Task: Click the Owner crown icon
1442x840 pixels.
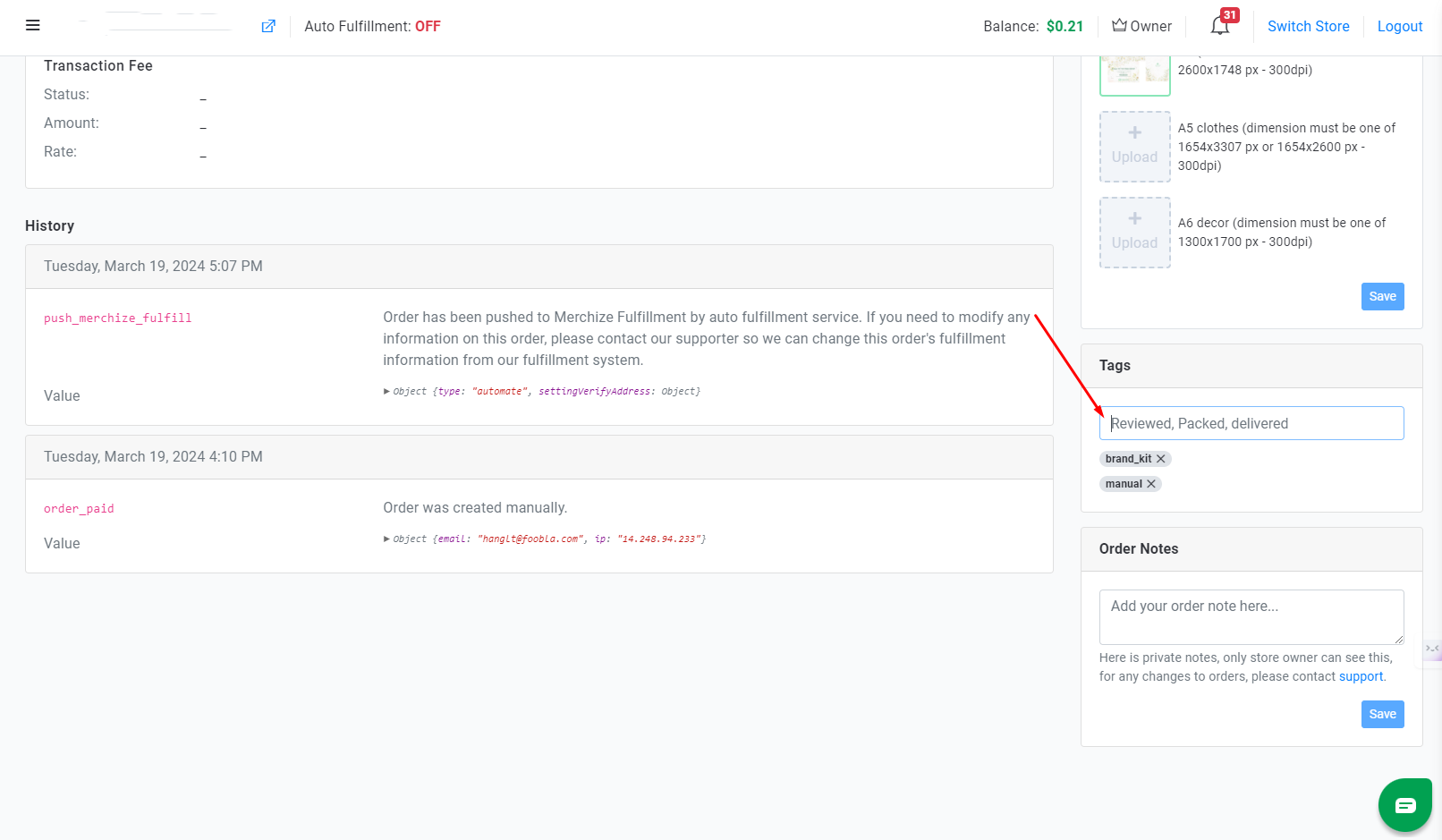Action: click(1118, 25)
